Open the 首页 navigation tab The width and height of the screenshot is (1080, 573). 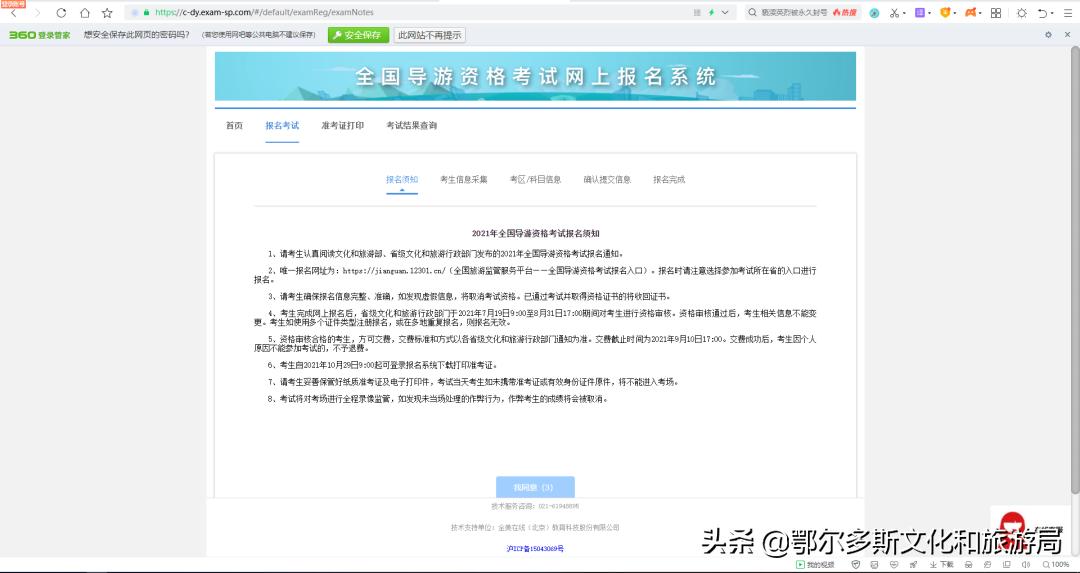click(x=234, y=126)
